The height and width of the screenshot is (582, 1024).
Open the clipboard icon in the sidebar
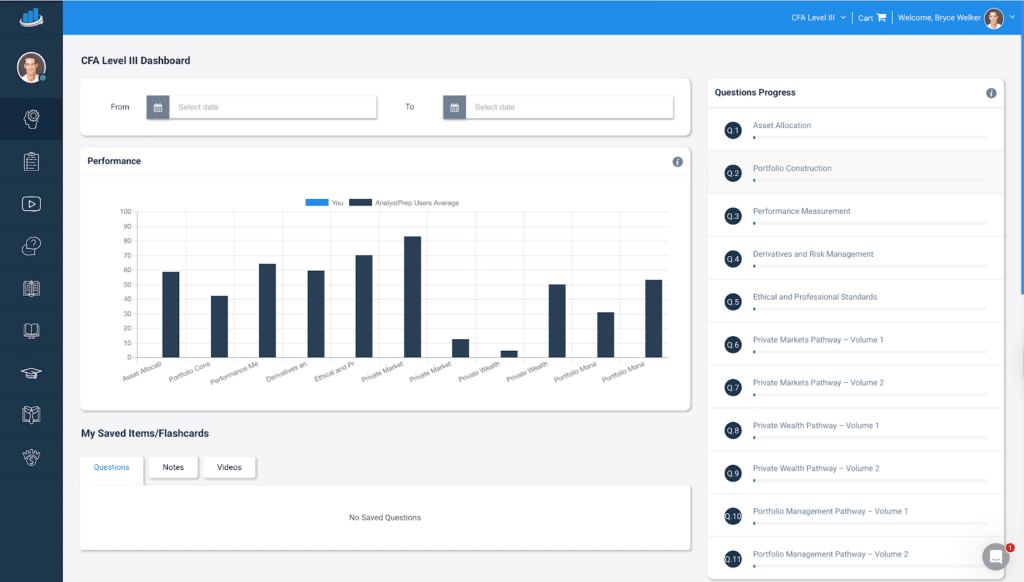(x=31, y=161)
